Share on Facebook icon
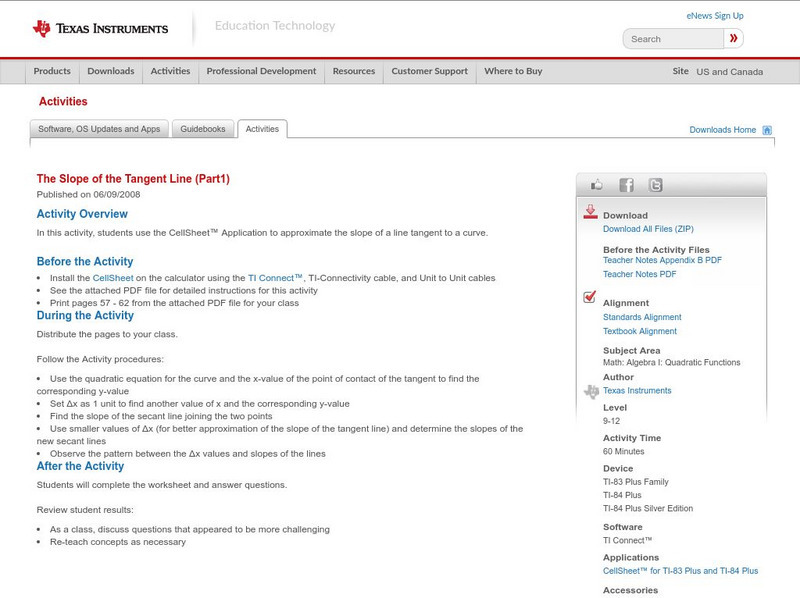 626,185
